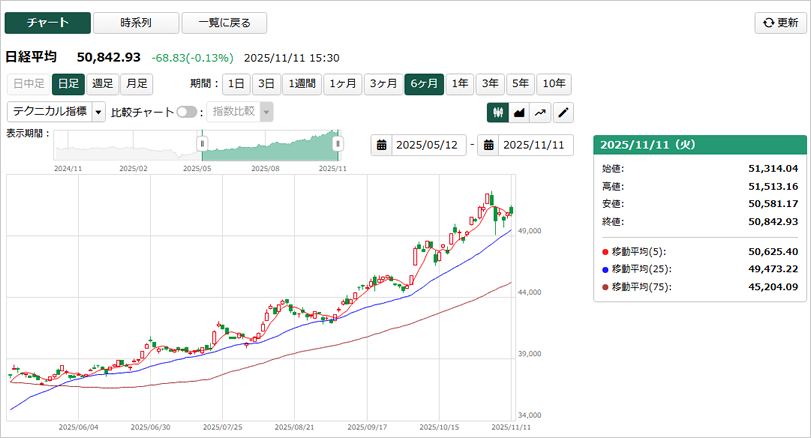
Task: Switch to the 時系列 tab
Action: pyautogui.click(x=136, y=23)
